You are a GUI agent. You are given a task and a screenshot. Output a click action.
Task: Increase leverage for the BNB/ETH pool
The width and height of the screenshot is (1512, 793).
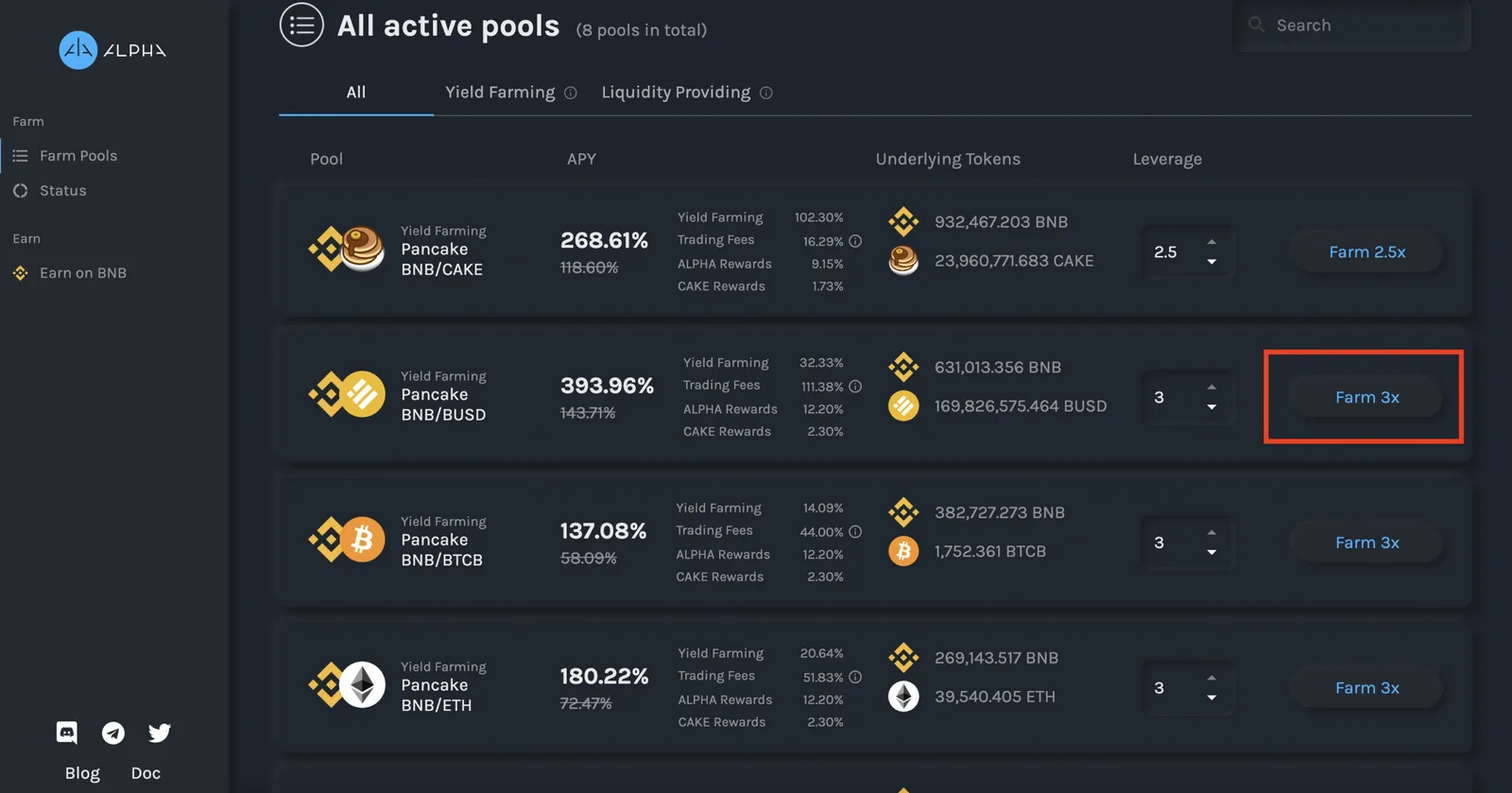1211,678
